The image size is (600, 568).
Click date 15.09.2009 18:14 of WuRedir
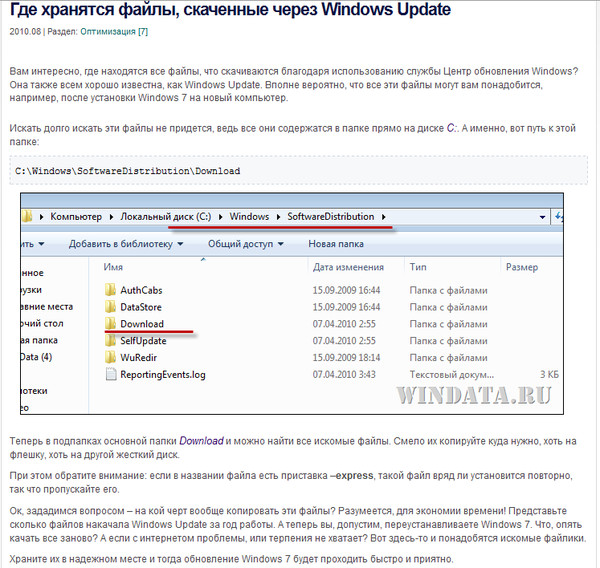346,357
